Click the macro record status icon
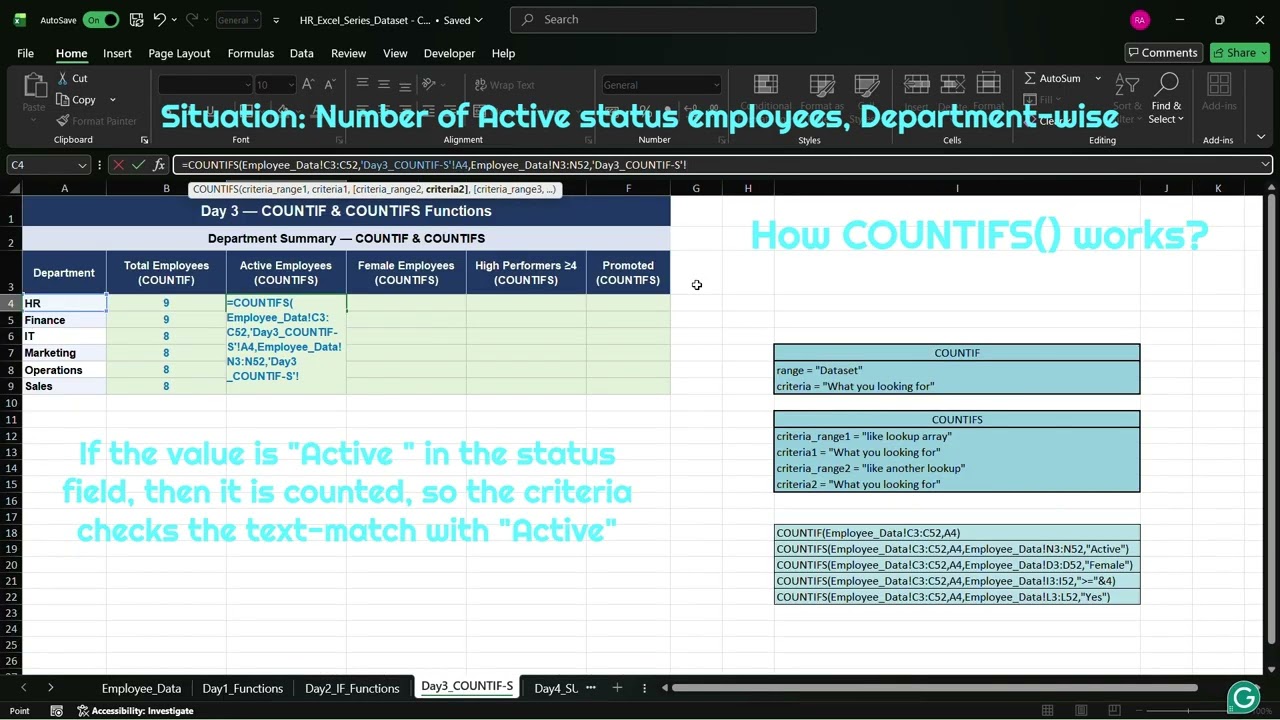The image size is (1280, 720). [x=57, y=711]
